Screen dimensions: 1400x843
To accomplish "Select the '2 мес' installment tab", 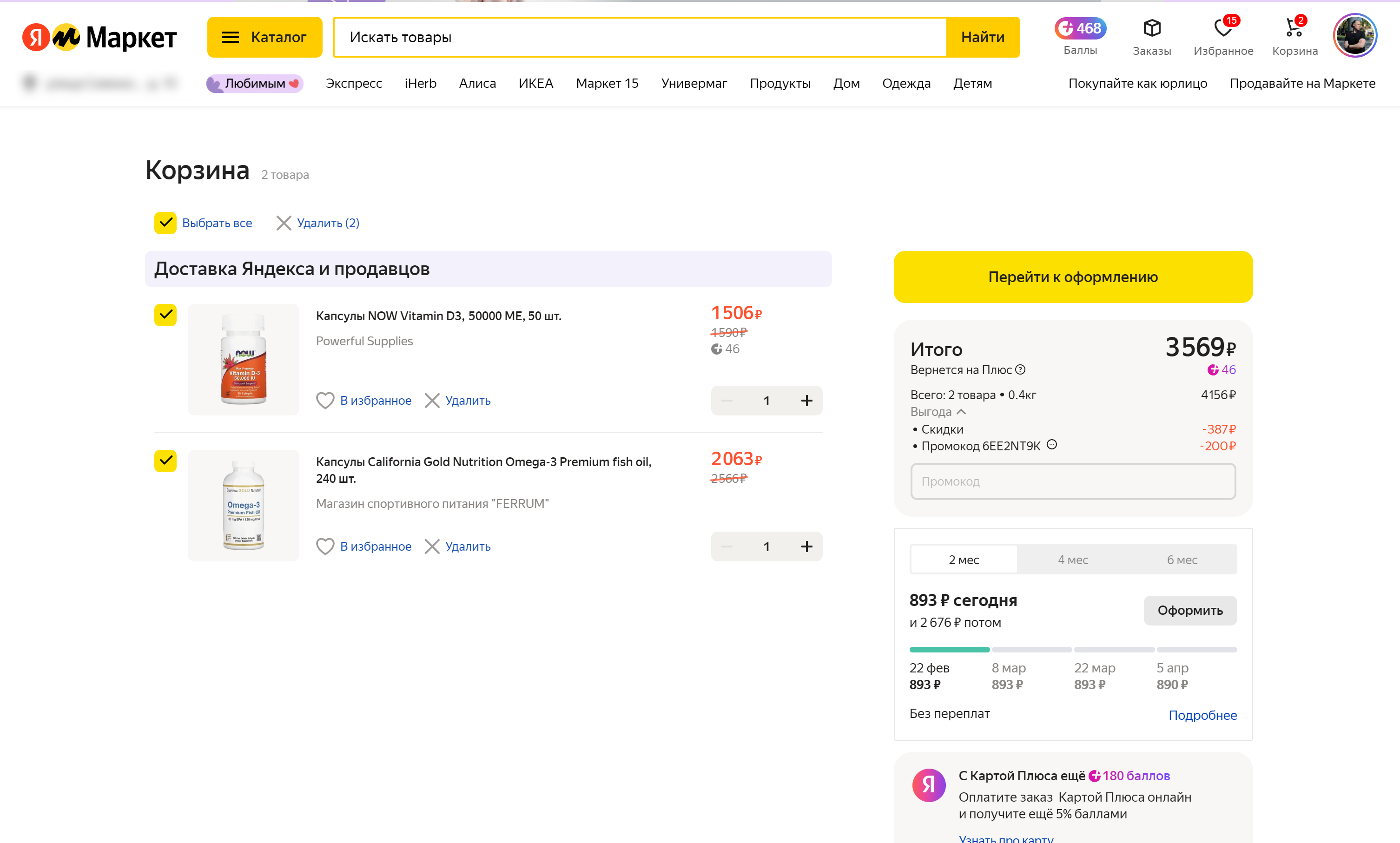I will tap(964, 560).
